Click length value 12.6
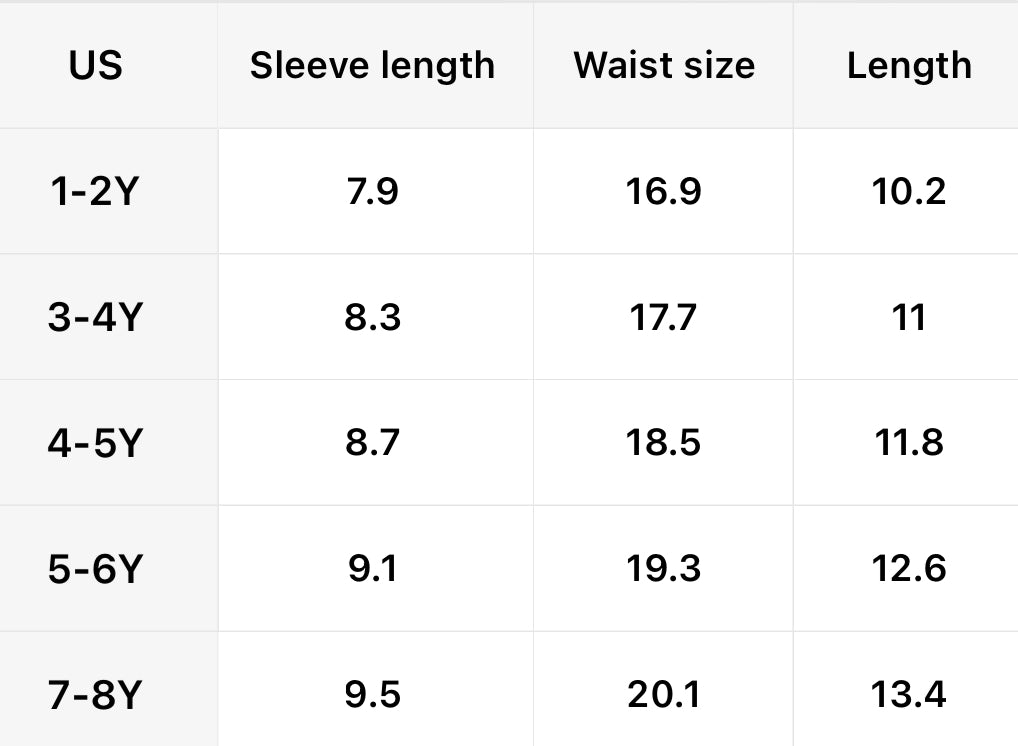Viewport: 1018px width, 746px height. (x=909, y=569)
